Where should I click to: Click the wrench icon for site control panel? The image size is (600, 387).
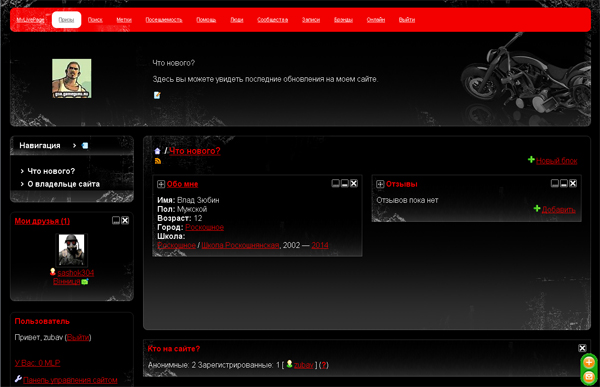click(18, 379)
